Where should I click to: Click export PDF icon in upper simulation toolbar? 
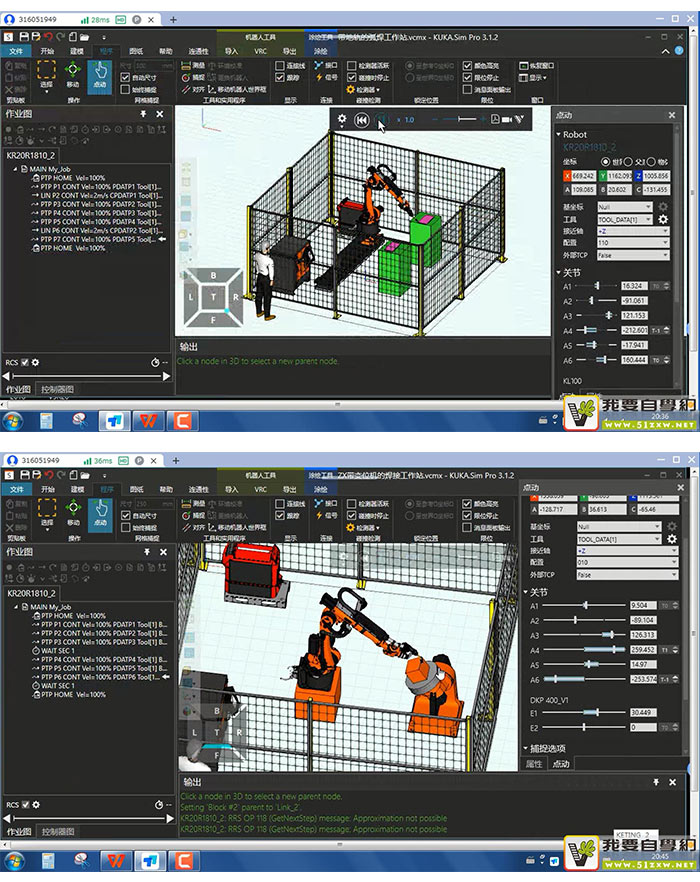point(495,119)
